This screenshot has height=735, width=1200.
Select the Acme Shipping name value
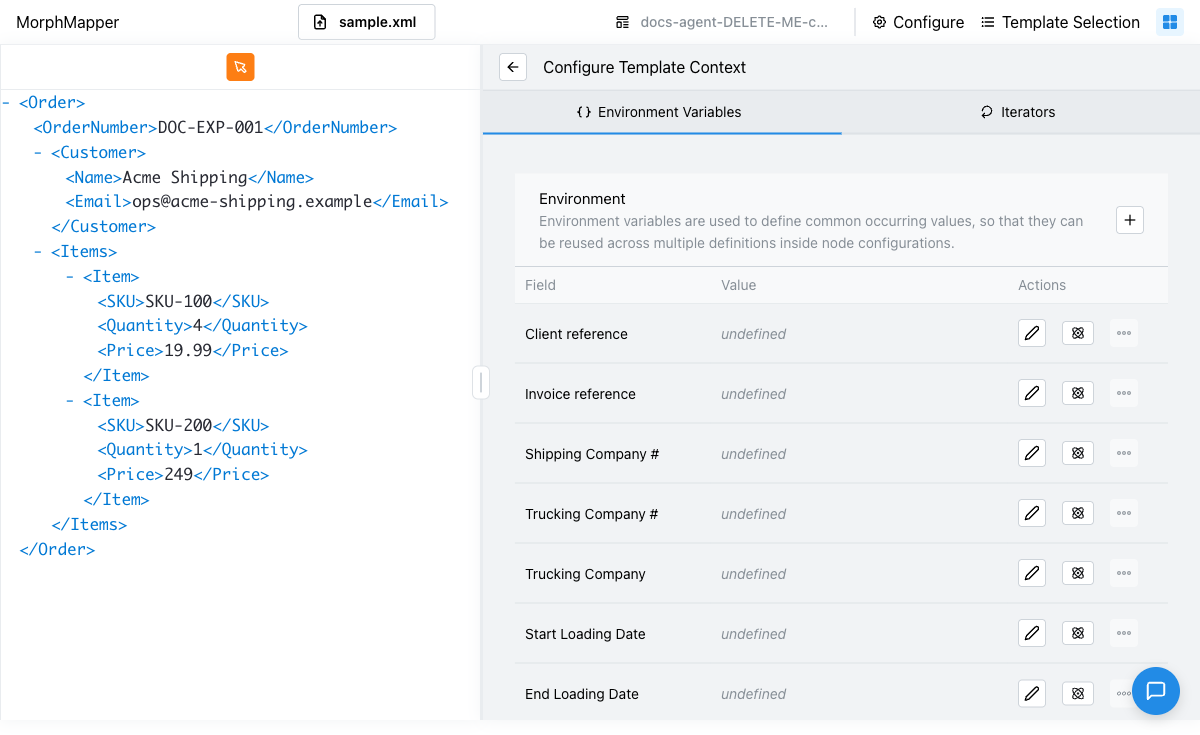click(185, 177)
